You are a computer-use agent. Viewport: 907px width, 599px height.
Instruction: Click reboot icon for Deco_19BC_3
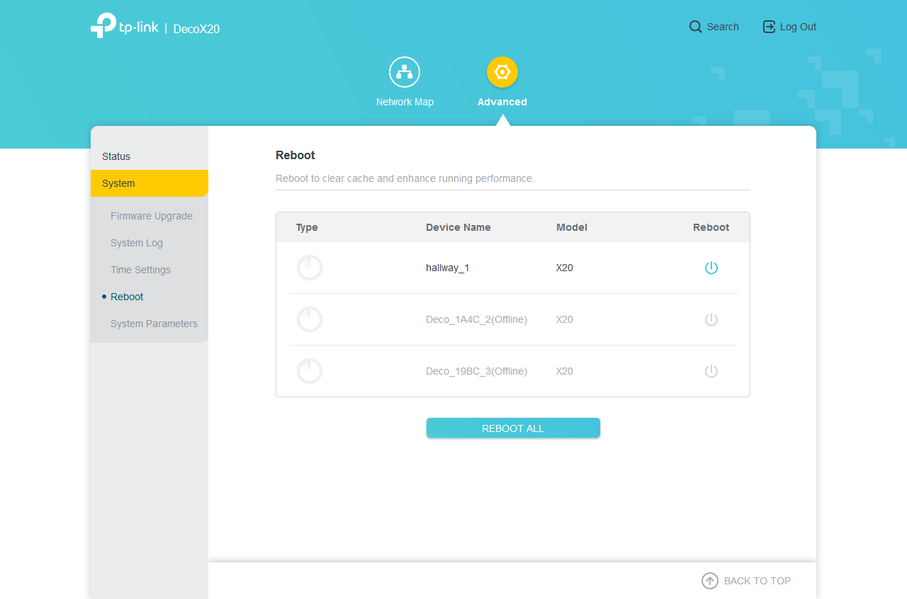[x=711, y=371]
